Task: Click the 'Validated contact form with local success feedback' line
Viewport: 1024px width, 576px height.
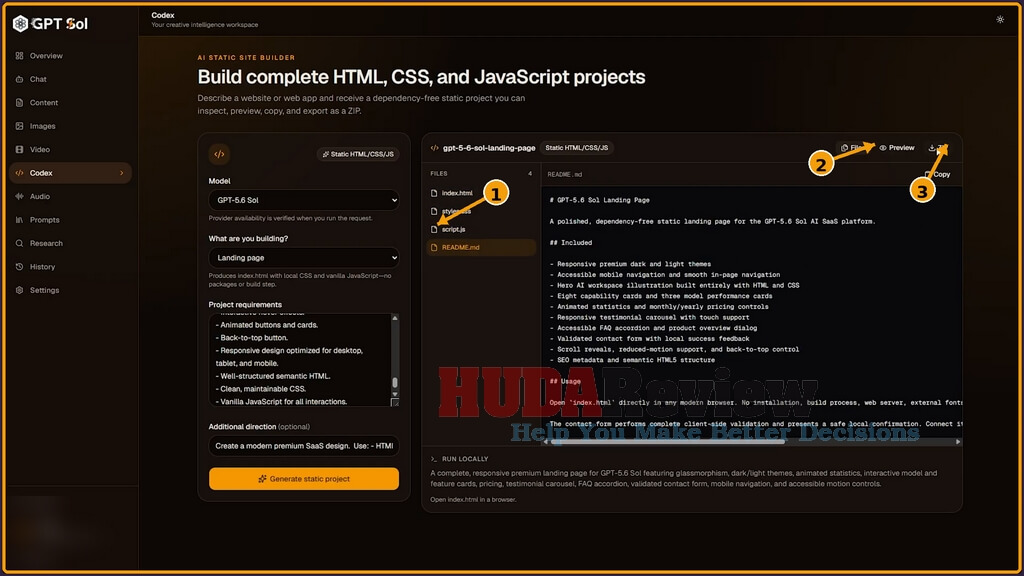Action: 650,339
